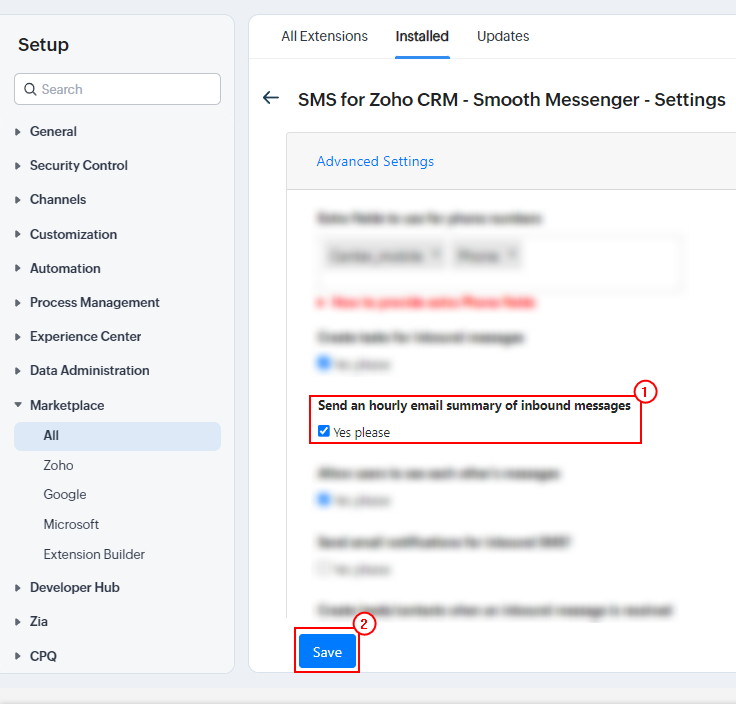Click the back arrow next to settings title
The height and width of the screenshot is (704, 736).
(x=271, y=98)
